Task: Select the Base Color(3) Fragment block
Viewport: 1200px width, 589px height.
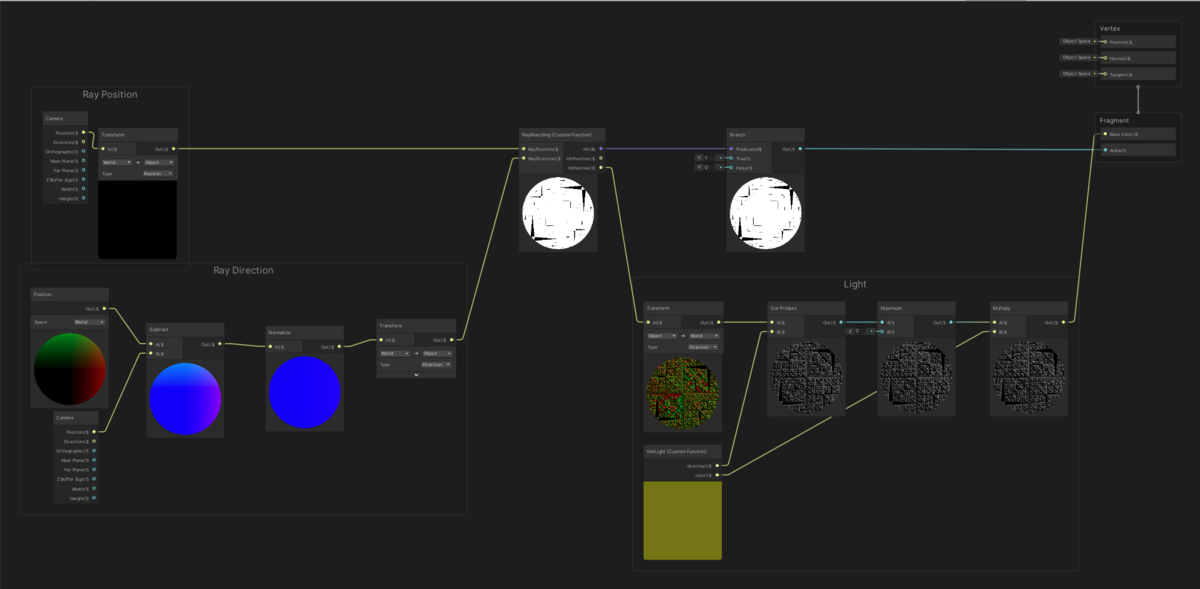Action: 1138,134
